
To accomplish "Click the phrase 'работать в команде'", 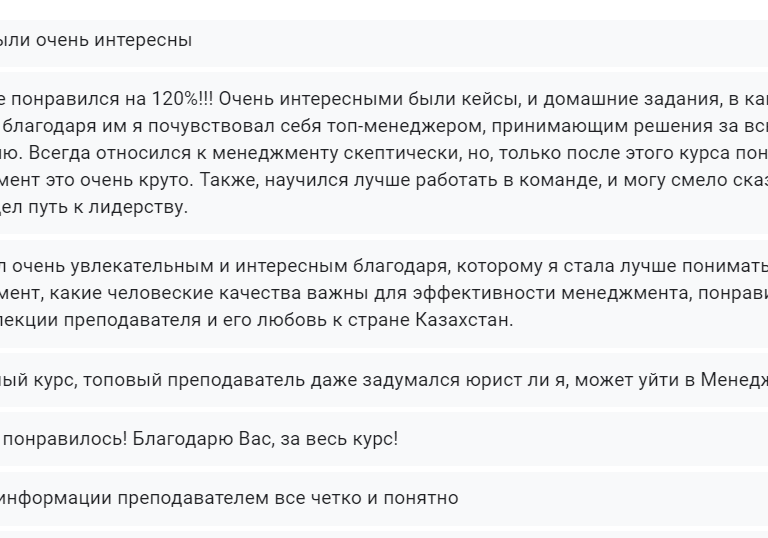I will (507, 180).
